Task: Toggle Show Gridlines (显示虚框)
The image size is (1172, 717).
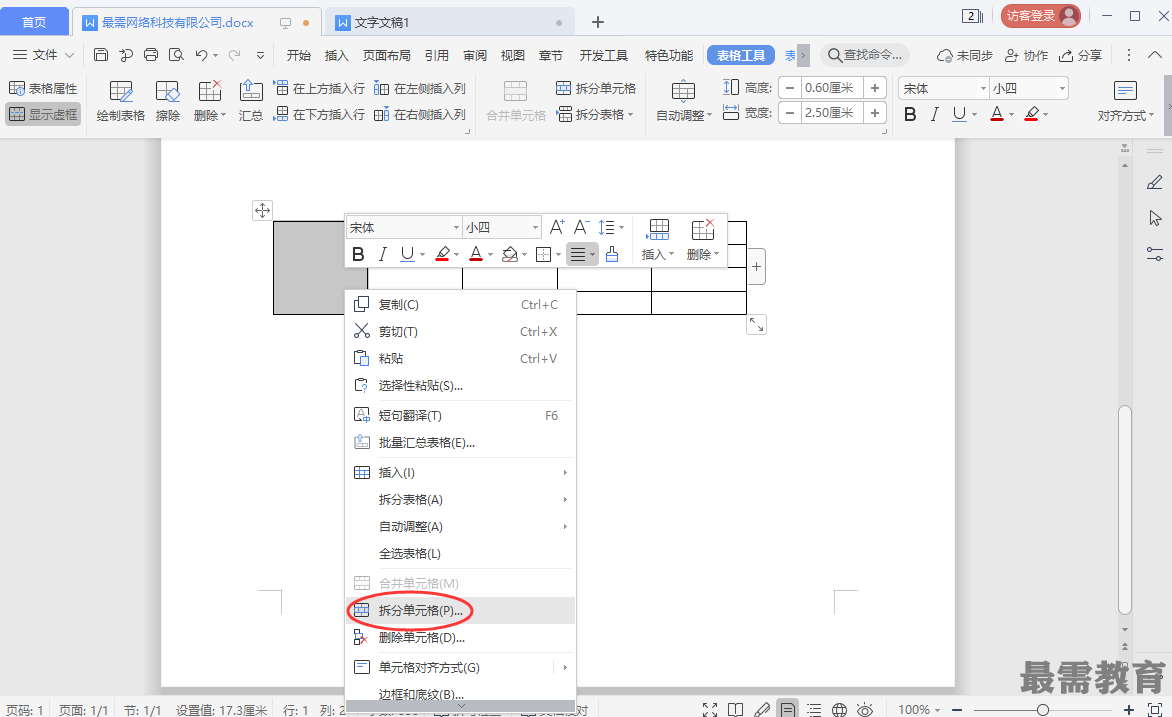Action: [43, 114]
